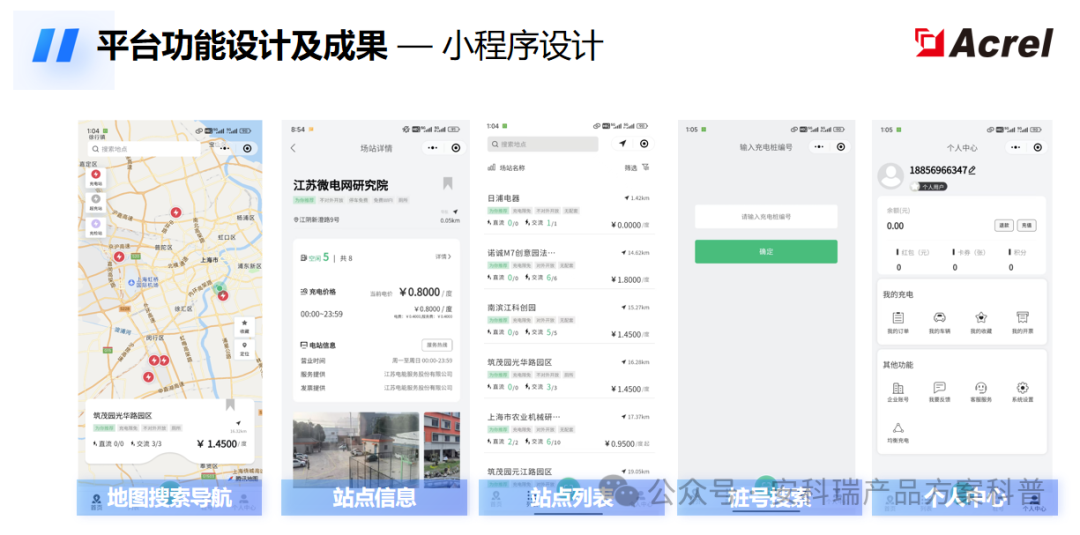Open the 筛选 filter in the station list

click(x=636, y=167)
